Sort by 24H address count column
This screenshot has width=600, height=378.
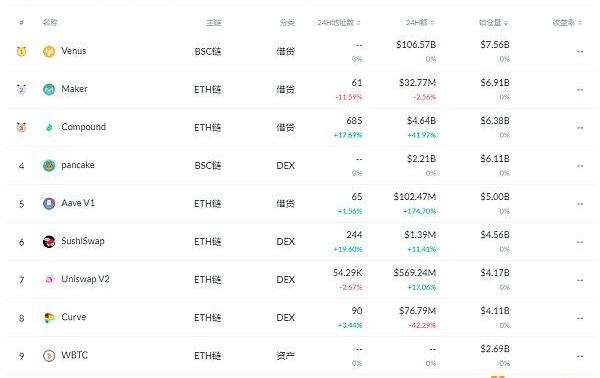click(339, 23)
